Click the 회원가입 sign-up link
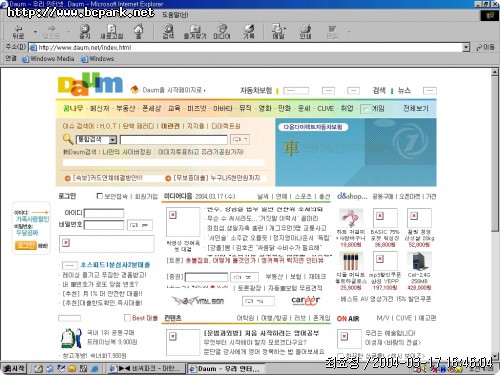 [146, 196]
